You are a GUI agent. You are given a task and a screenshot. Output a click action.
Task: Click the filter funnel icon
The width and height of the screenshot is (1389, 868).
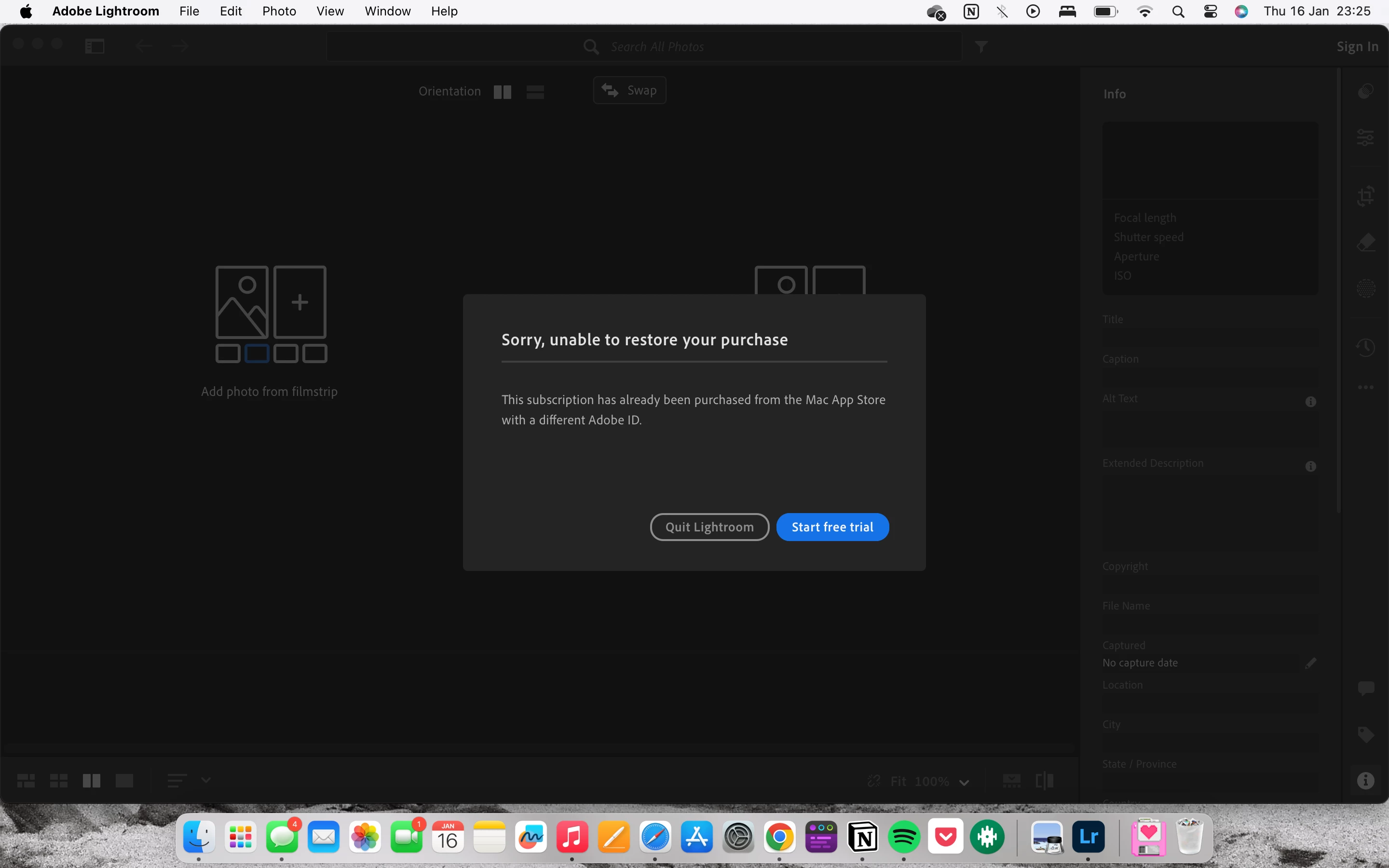tap(981, 46)
